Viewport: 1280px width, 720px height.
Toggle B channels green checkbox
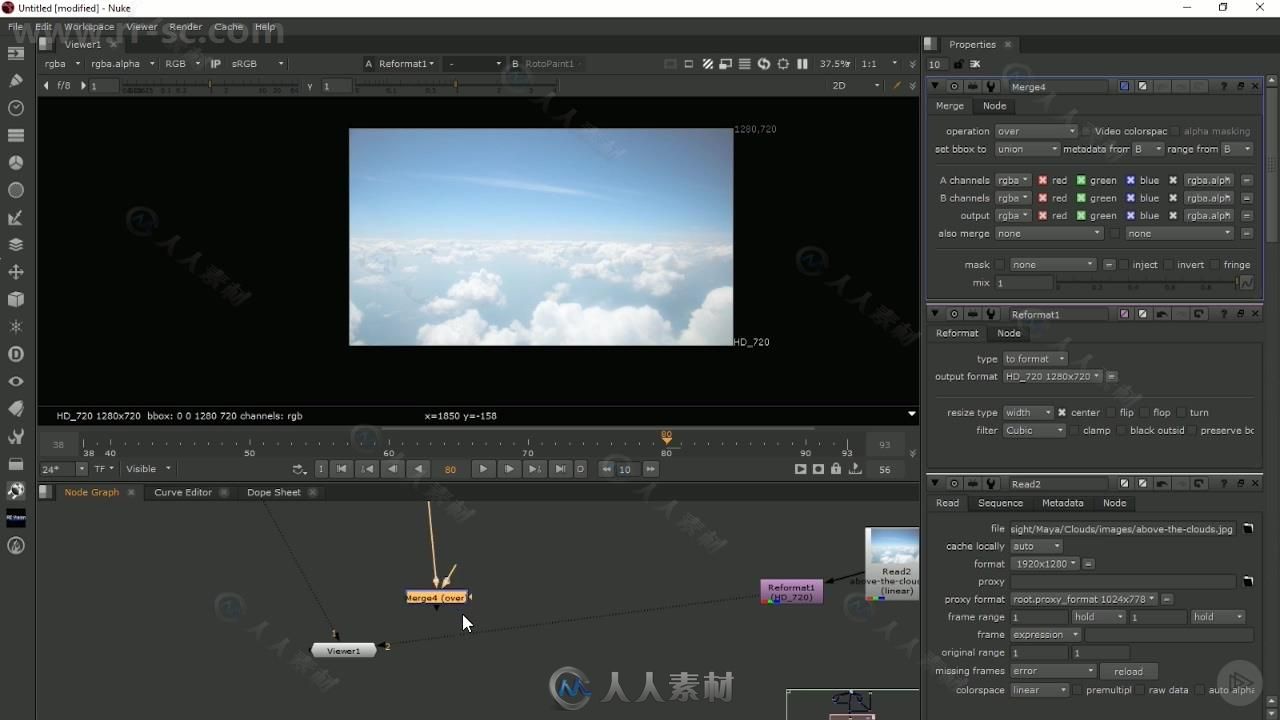[1081, 198]
